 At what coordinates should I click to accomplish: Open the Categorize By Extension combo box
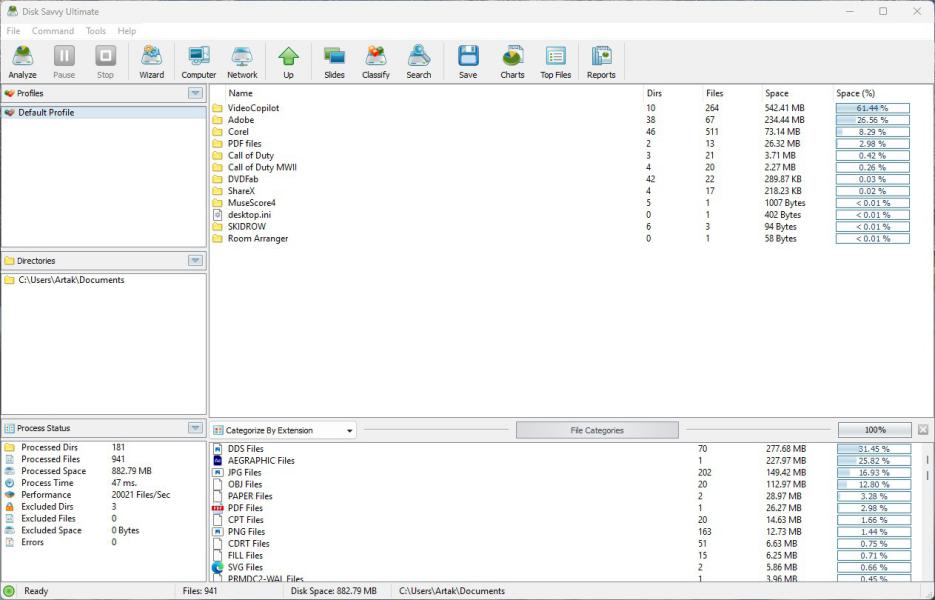284,431
